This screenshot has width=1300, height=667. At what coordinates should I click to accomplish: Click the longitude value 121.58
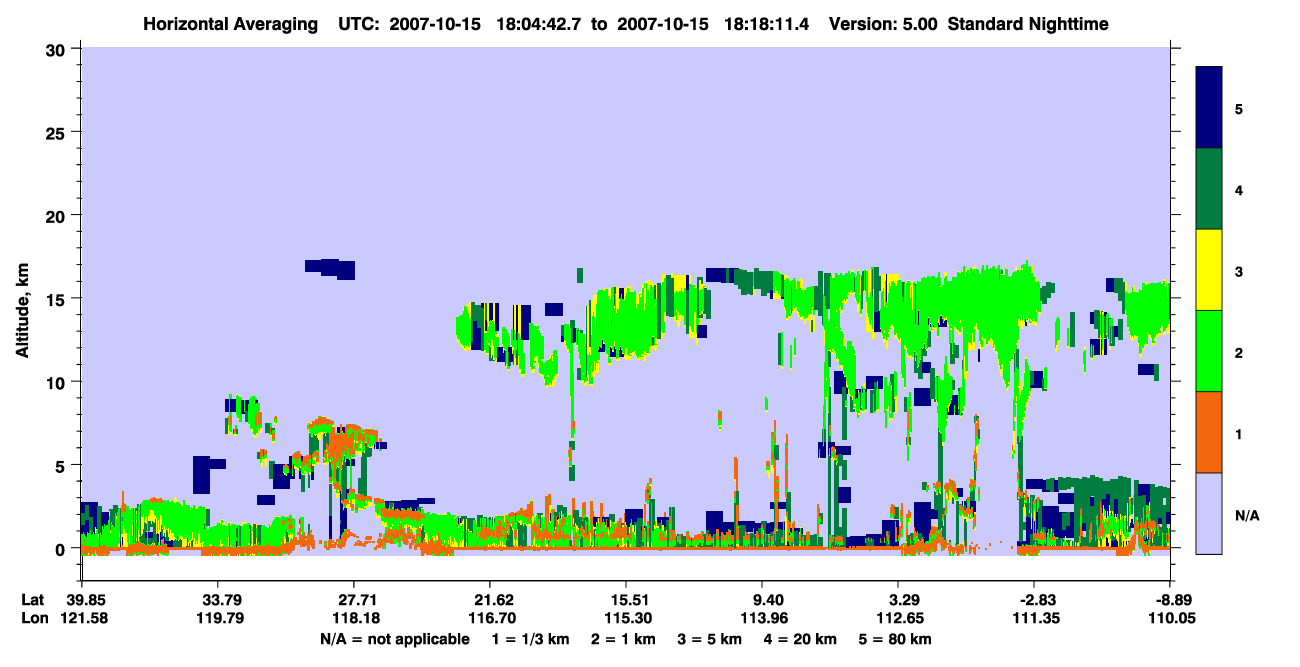(x=82, y=618)
